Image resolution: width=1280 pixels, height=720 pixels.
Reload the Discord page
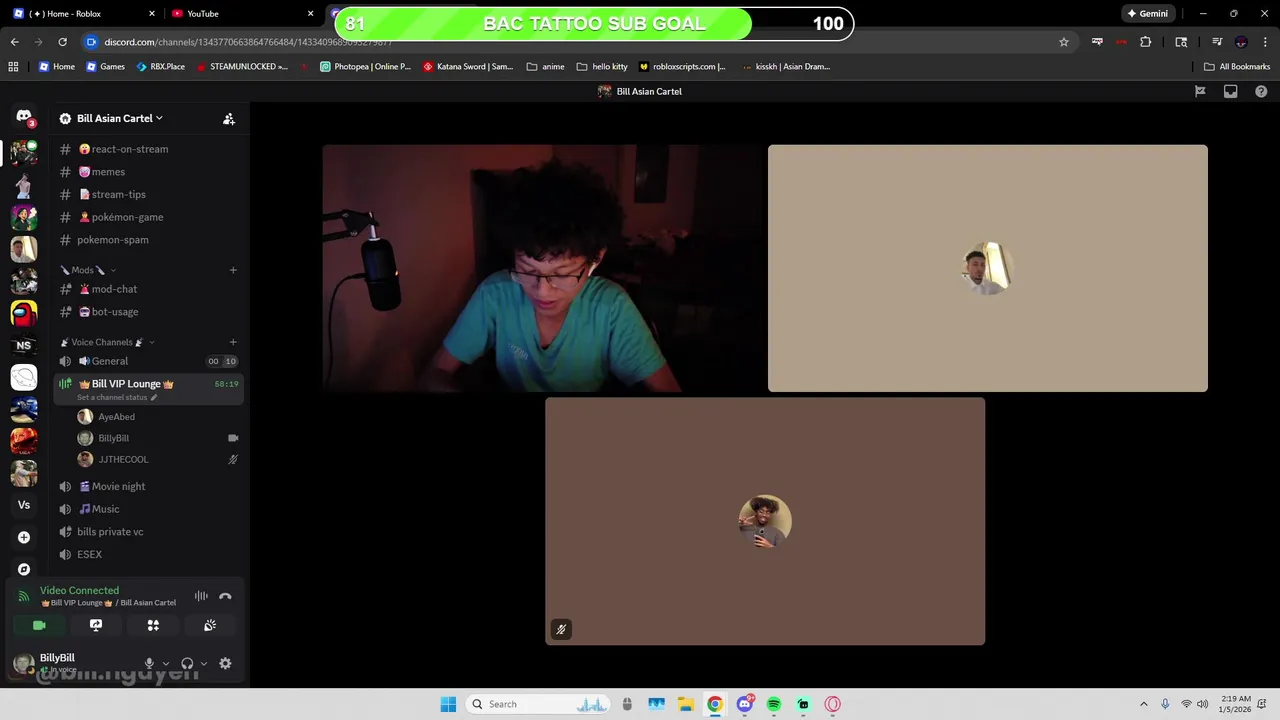pyautogui.click(x=62, y=42)
